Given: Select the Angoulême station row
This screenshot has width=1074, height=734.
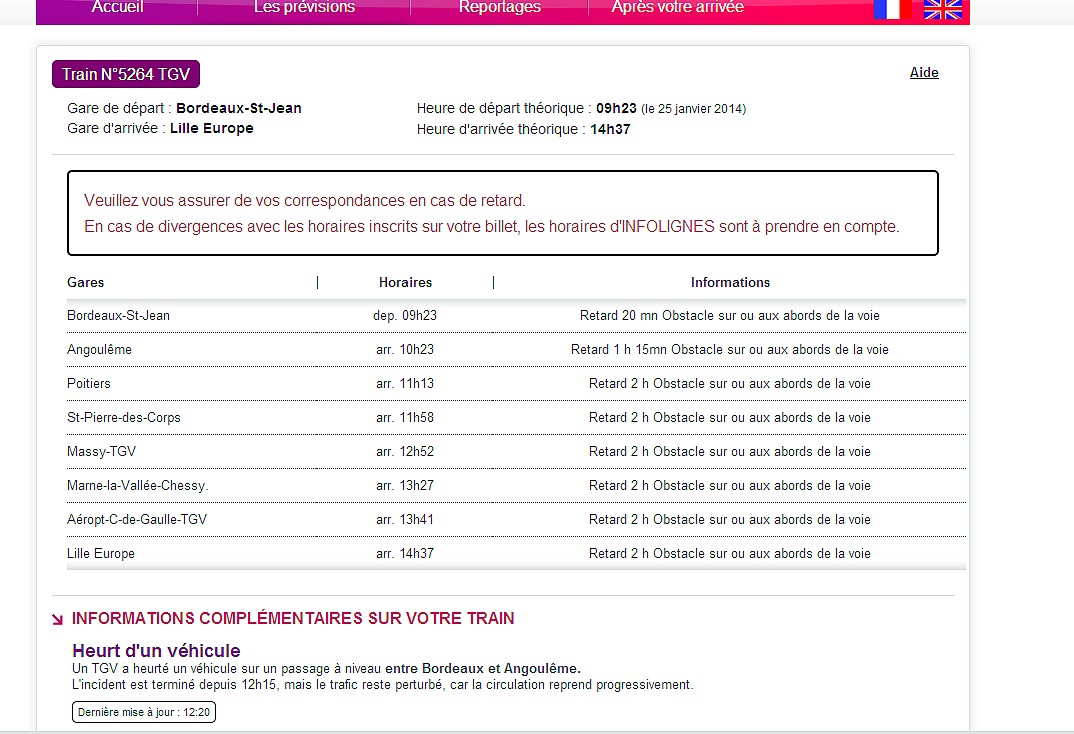Looking at the screenshot, I should click(99, 350).
